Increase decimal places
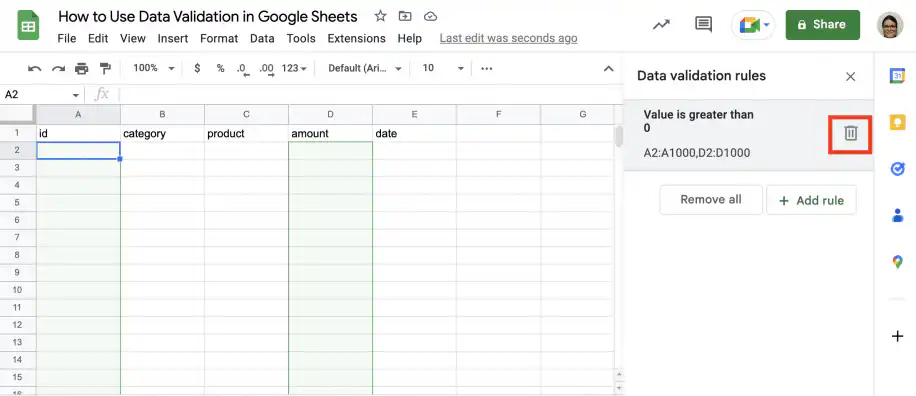916x396 pixels. point(266,69)
